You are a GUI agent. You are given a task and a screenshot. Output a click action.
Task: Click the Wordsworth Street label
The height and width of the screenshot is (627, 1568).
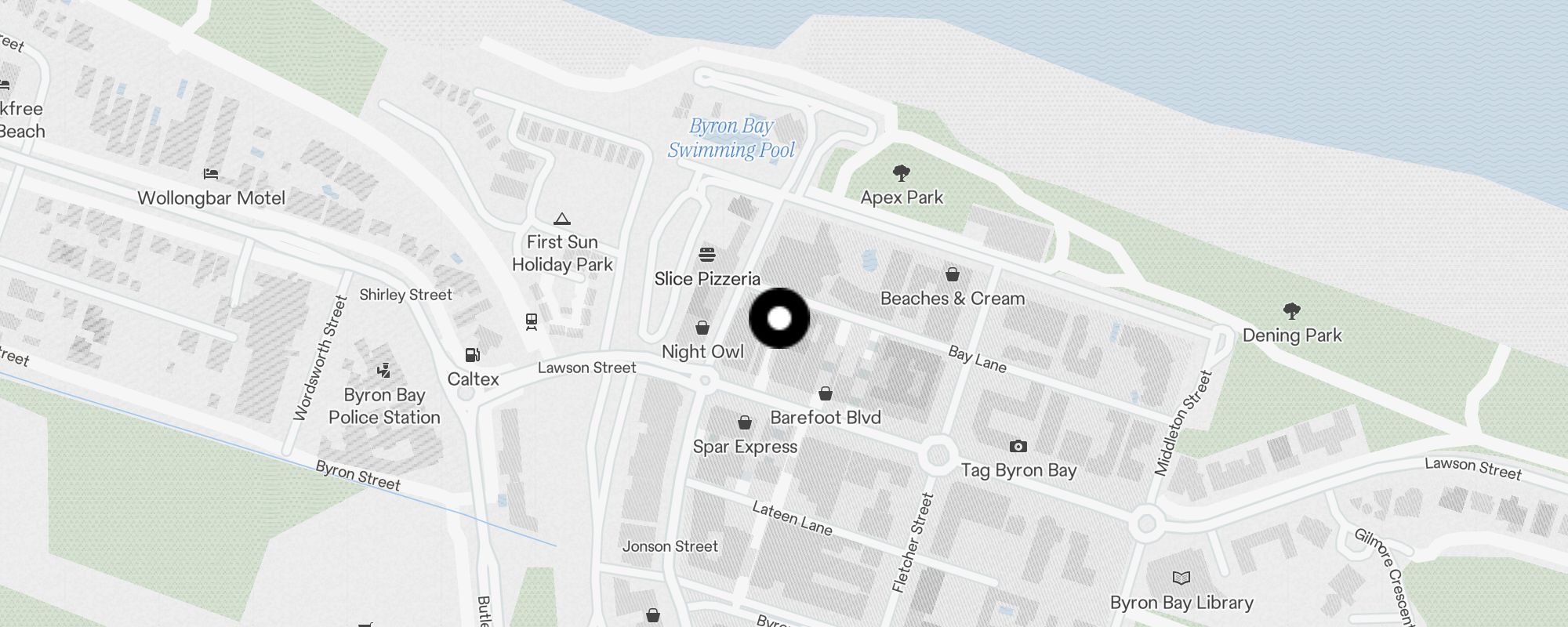[x=320, y=358]
